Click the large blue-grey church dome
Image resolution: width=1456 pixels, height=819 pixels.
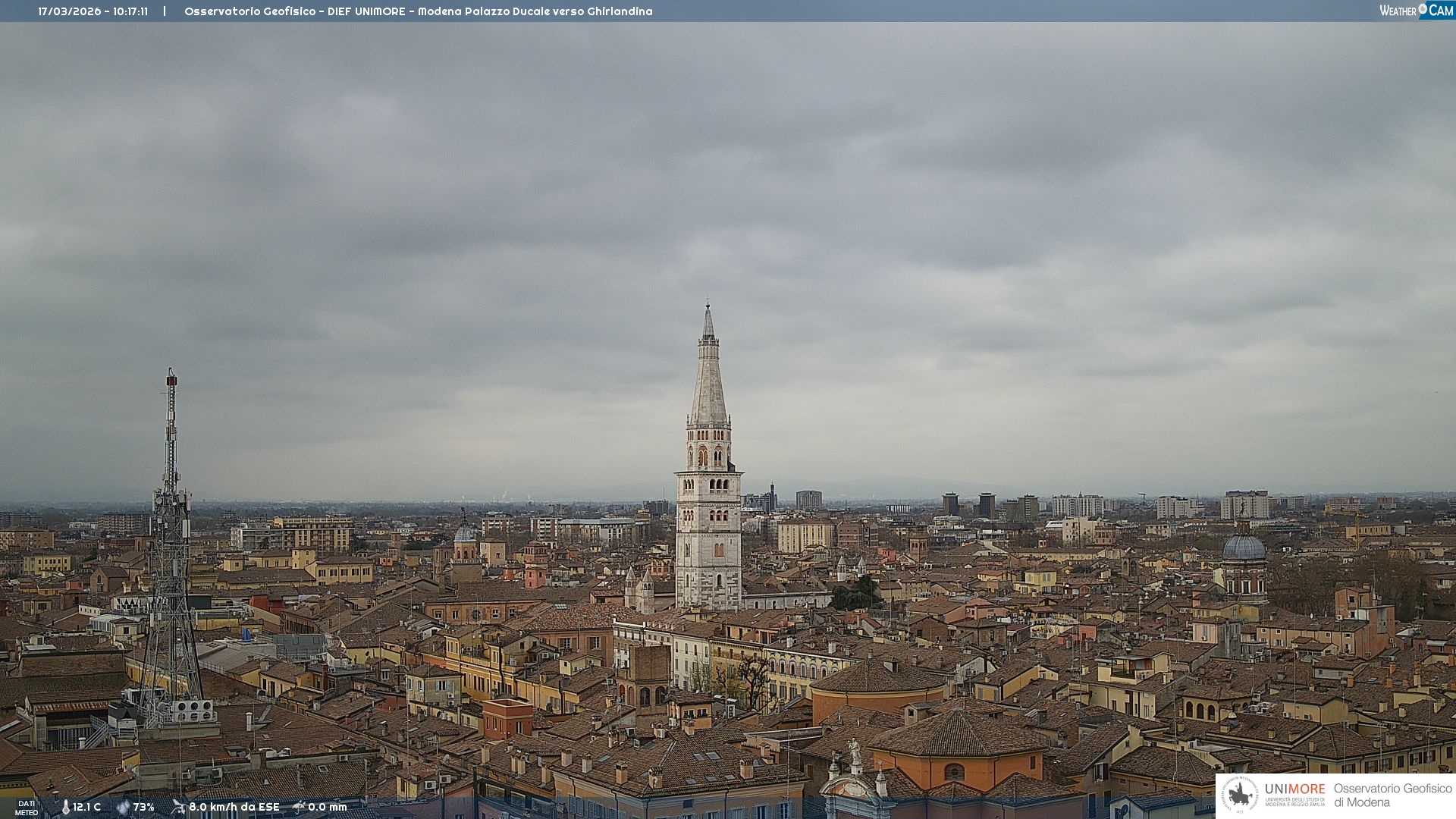pos(1244,548)
